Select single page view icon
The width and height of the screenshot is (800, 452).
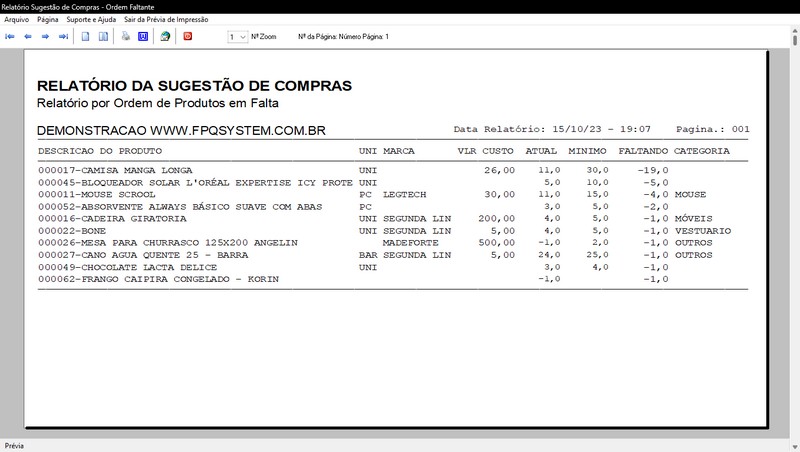tap(86, 37)
